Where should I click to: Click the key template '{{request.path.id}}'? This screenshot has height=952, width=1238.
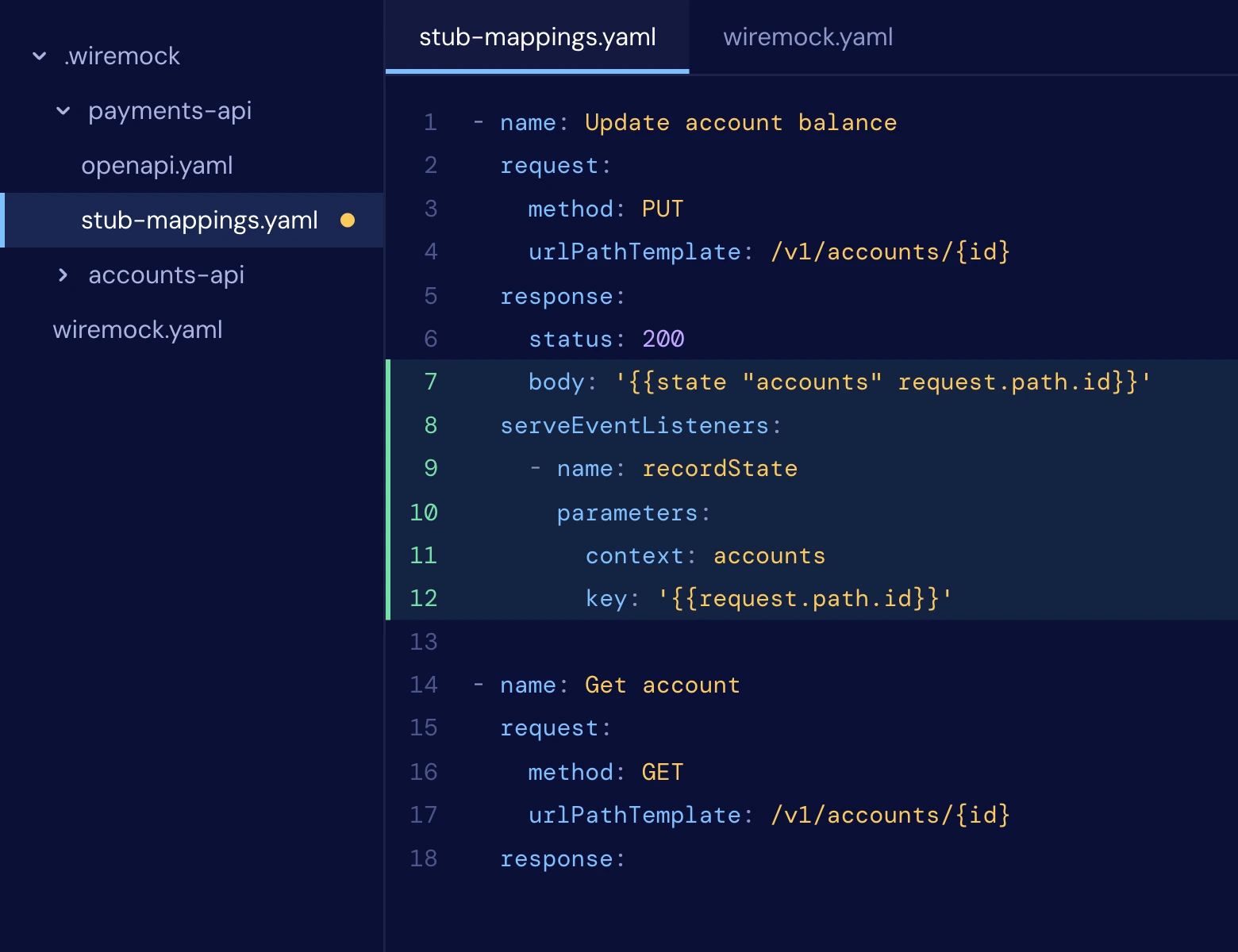(x=805, y=599)
